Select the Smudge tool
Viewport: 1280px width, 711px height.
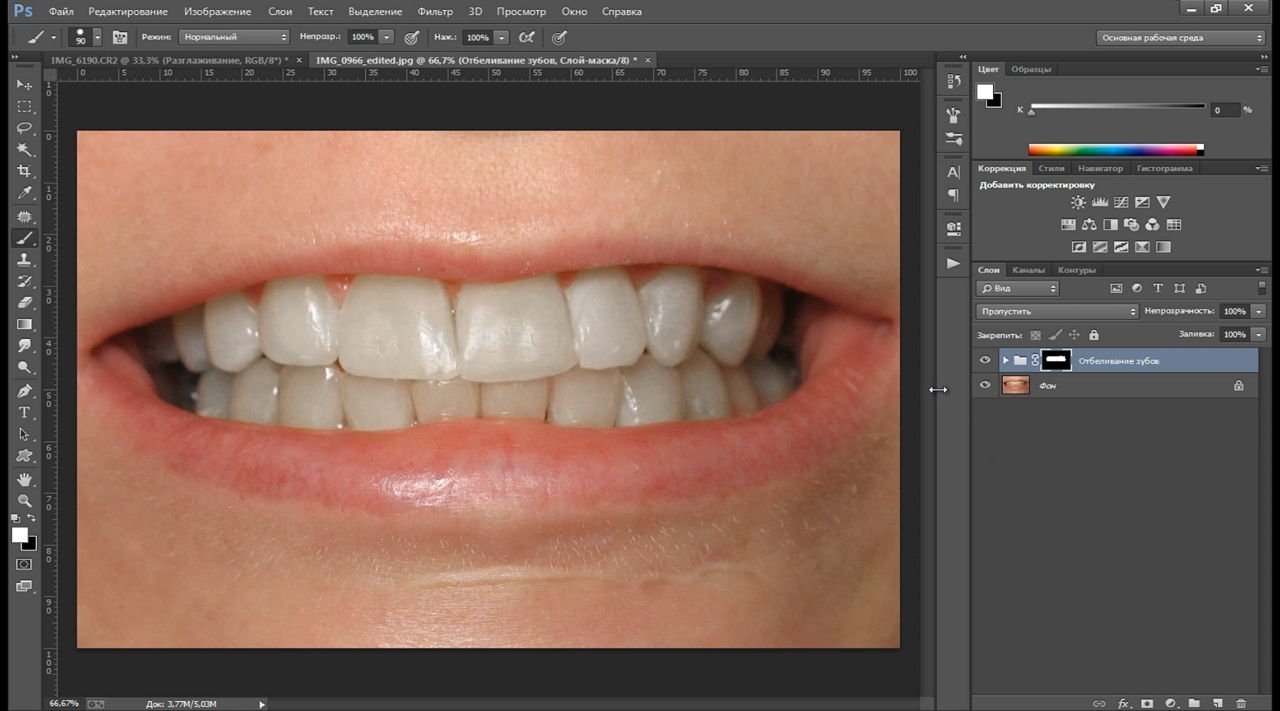pos(25,346)
